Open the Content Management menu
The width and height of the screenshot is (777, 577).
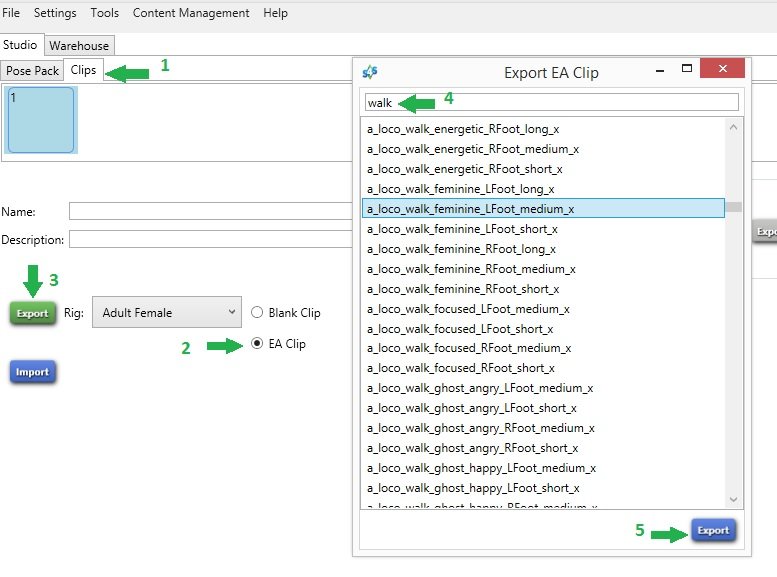pos(191,13)
